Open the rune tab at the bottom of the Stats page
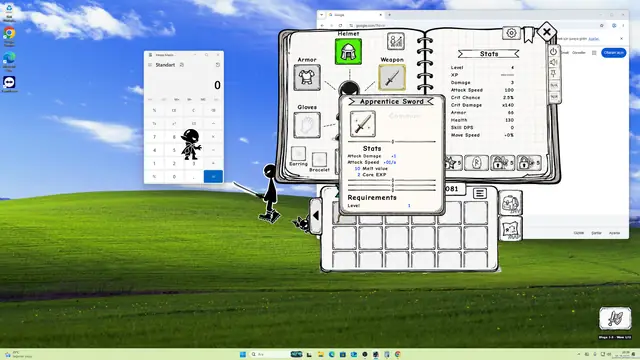The image size is (640, 360). [476, 163]
